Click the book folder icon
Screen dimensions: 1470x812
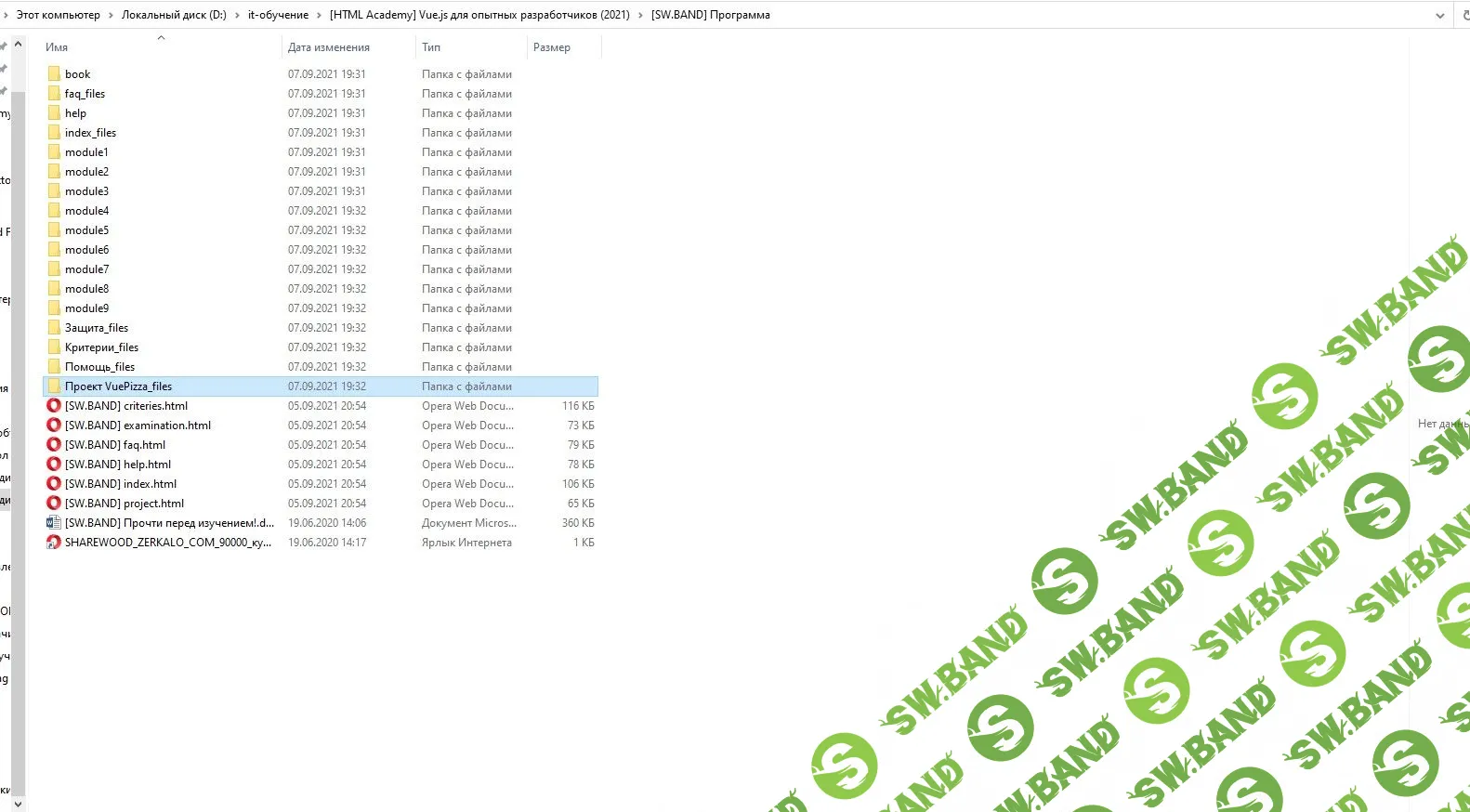pyautogui.click(x=54, y=74)
